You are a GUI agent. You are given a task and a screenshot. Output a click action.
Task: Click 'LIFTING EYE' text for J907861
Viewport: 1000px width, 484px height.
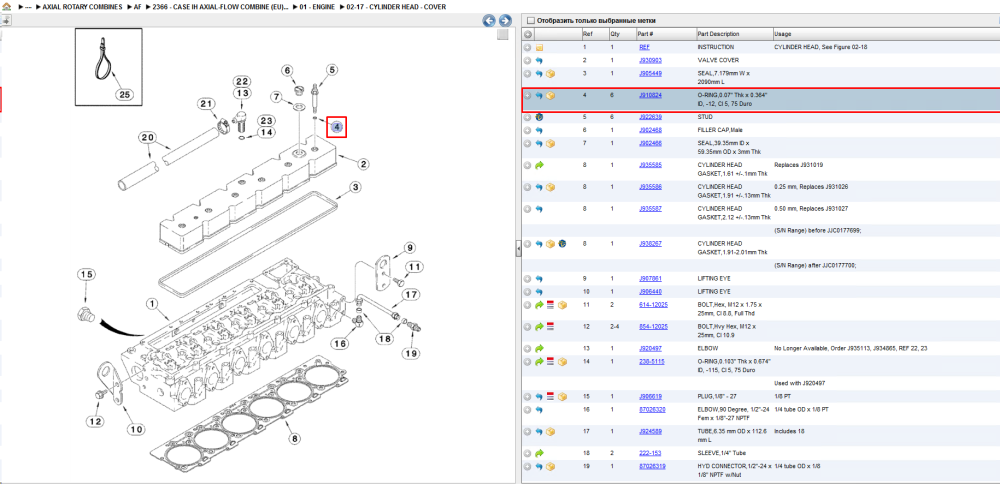714,279
